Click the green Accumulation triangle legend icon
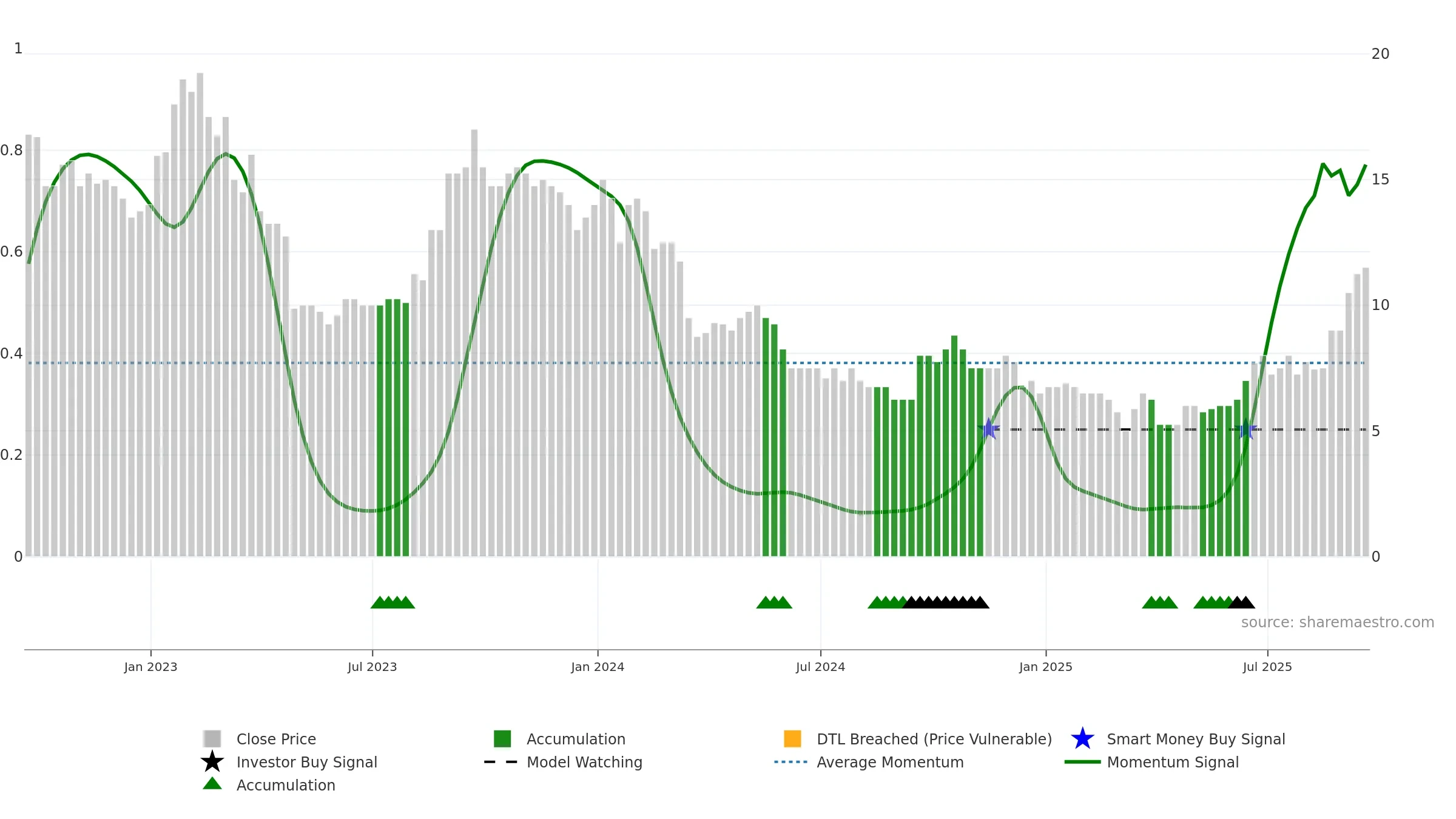 [x=212, y=783]
